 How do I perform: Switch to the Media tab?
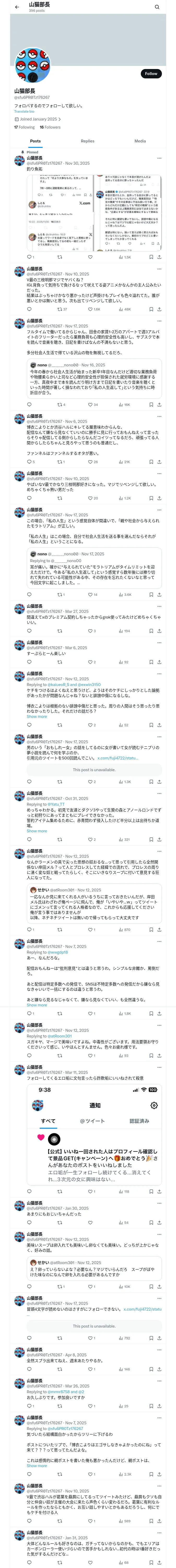click(x=140, y=141)
